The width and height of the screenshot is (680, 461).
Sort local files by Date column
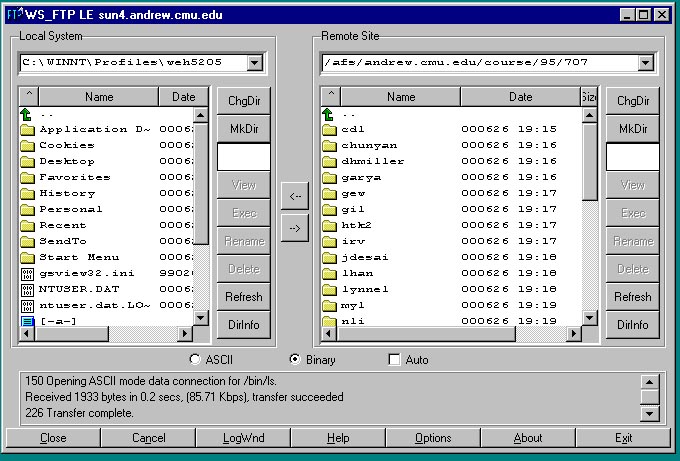tap(184, 97)
